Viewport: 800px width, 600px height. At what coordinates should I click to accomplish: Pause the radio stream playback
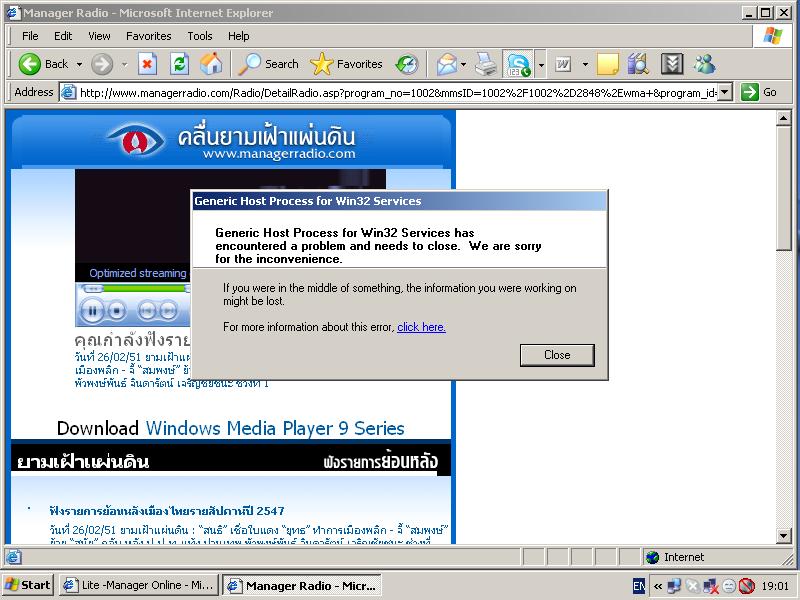92,310
